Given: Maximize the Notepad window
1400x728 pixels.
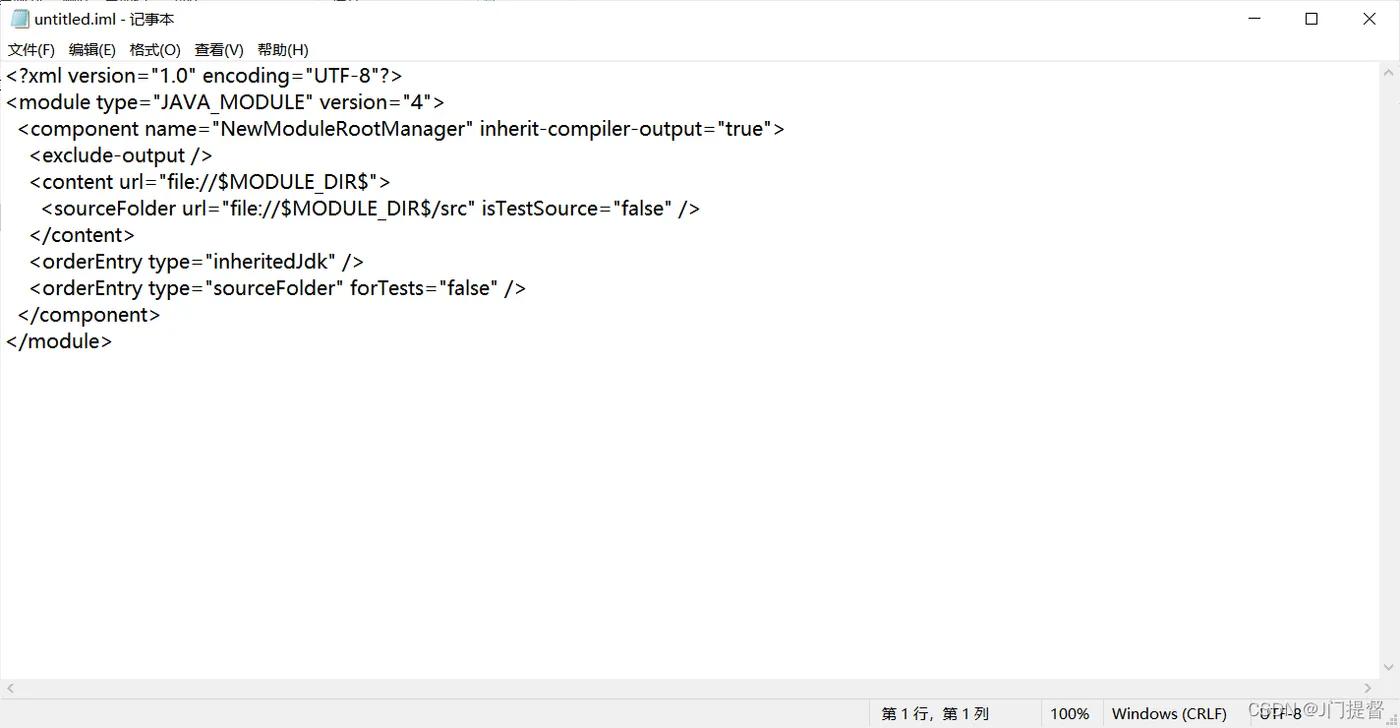Looking at the screenshot, I should point(1312,19).
